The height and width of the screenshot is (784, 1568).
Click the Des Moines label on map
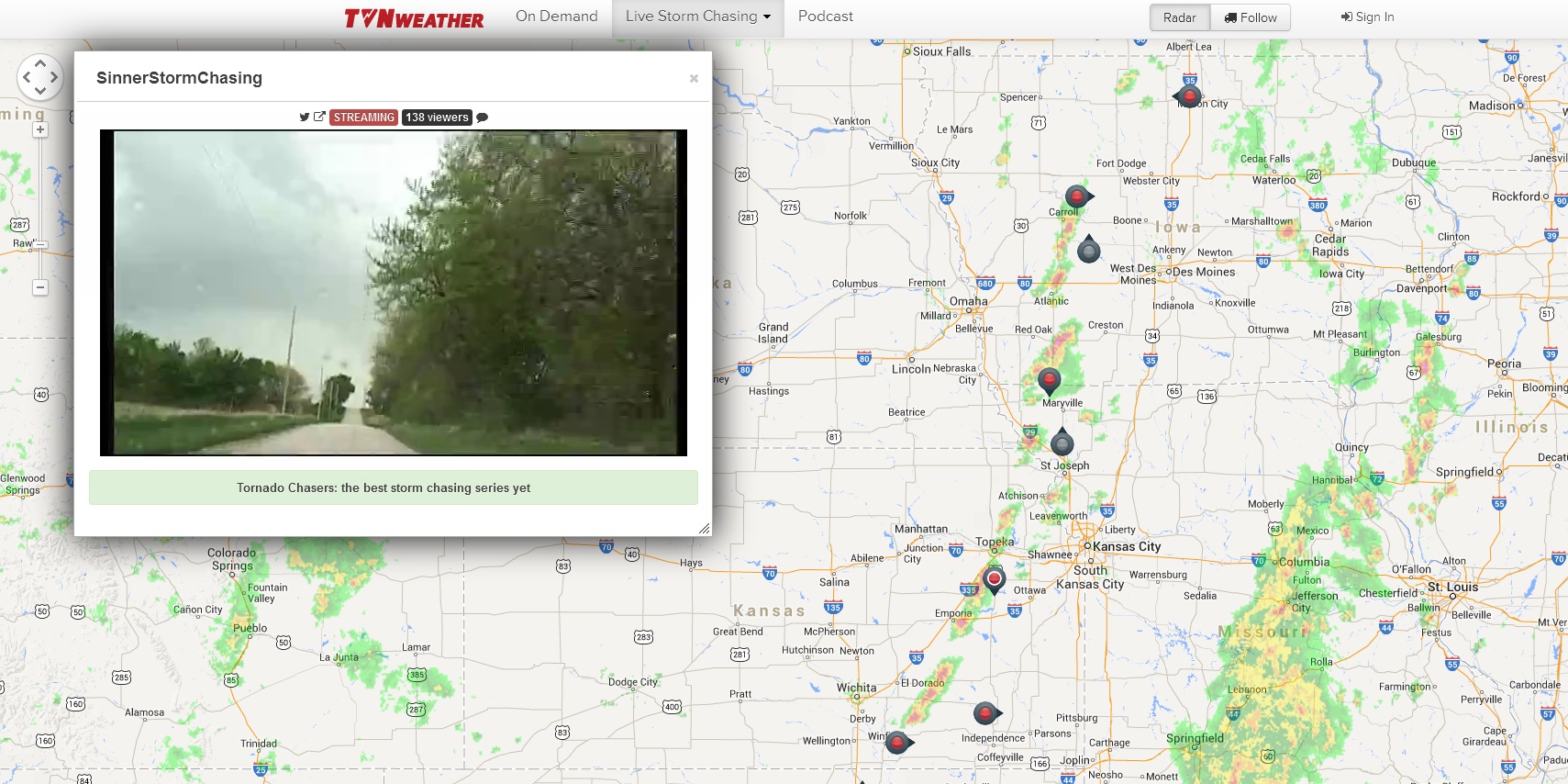point(1204,272)
